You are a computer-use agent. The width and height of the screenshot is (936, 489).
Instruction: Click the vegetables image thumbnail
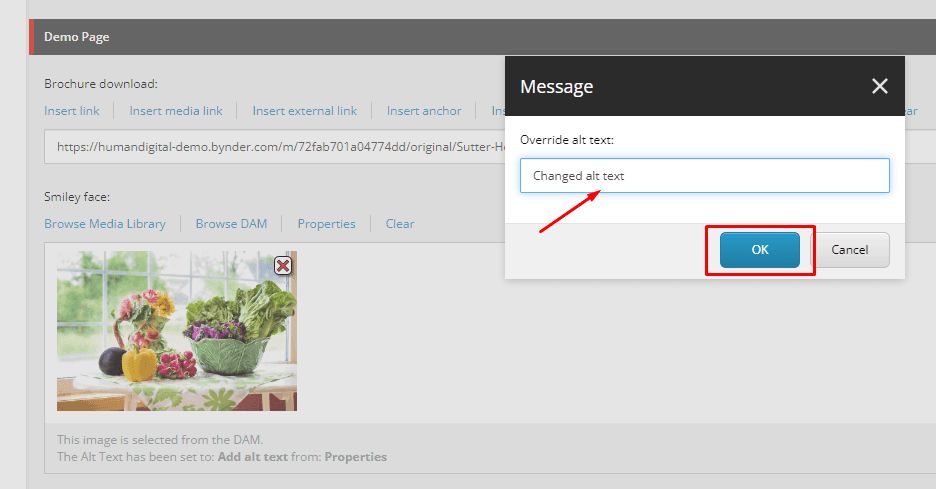coord(177,331)
